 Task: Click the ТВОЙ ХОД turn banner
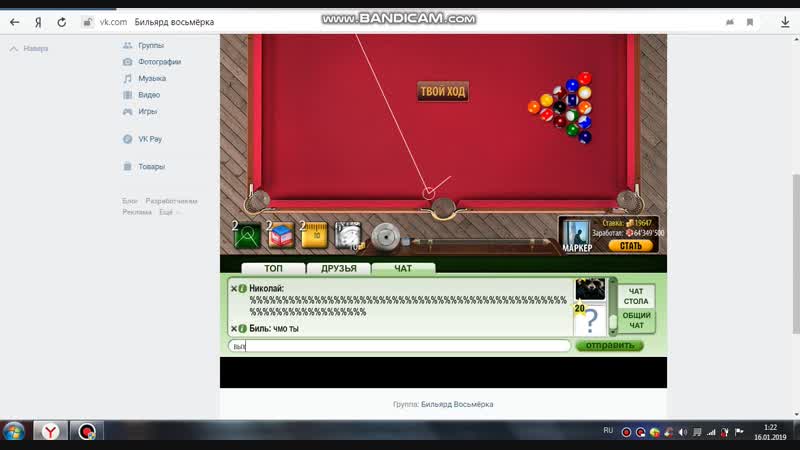pyautogui.click(x=443, y=92)
